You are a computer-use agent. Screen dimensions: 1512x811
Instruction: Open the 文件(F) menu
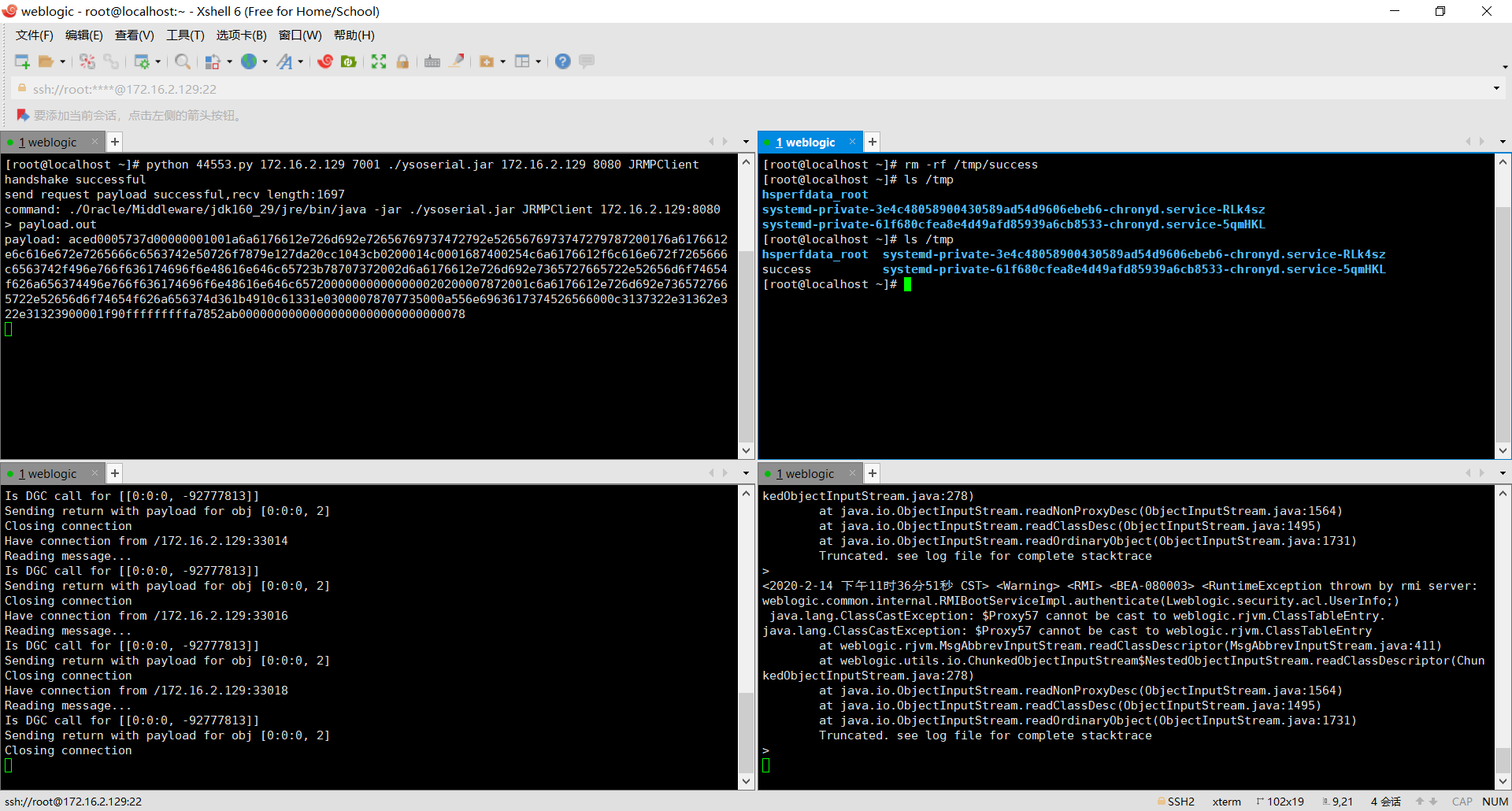[x=35, y=35]
